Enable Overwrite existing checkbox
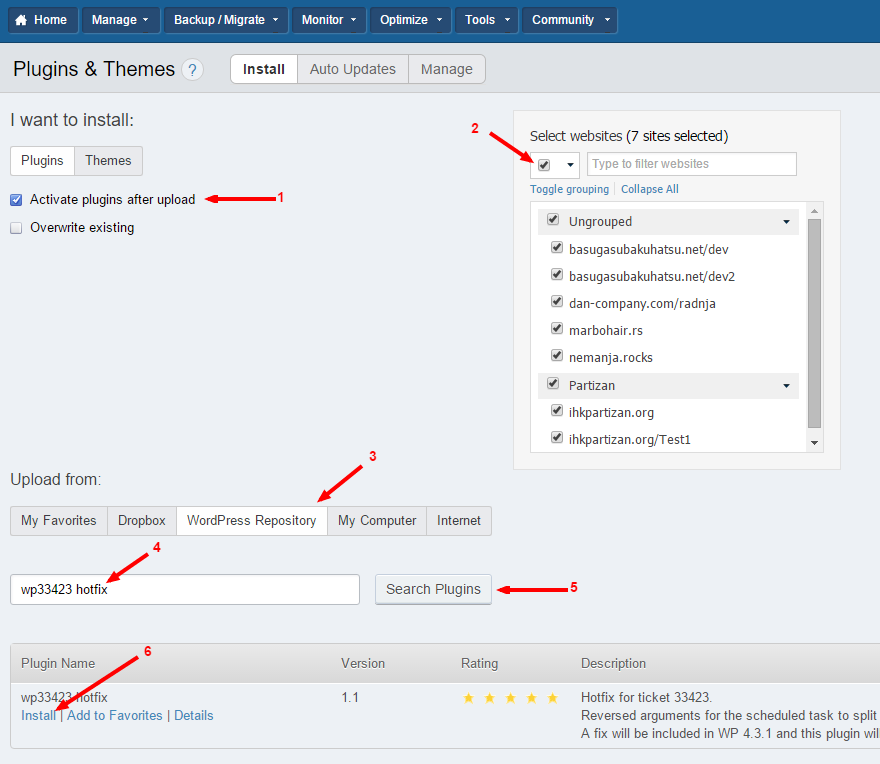This screenshot has width=880, height=764. click(16, 228)
